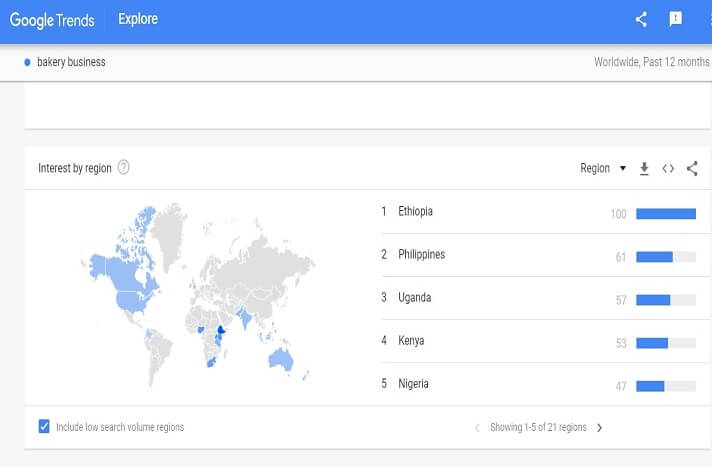This screenshot has width=712, height=467.
Task: Go to the next page of regions
Action: point(599,428)
